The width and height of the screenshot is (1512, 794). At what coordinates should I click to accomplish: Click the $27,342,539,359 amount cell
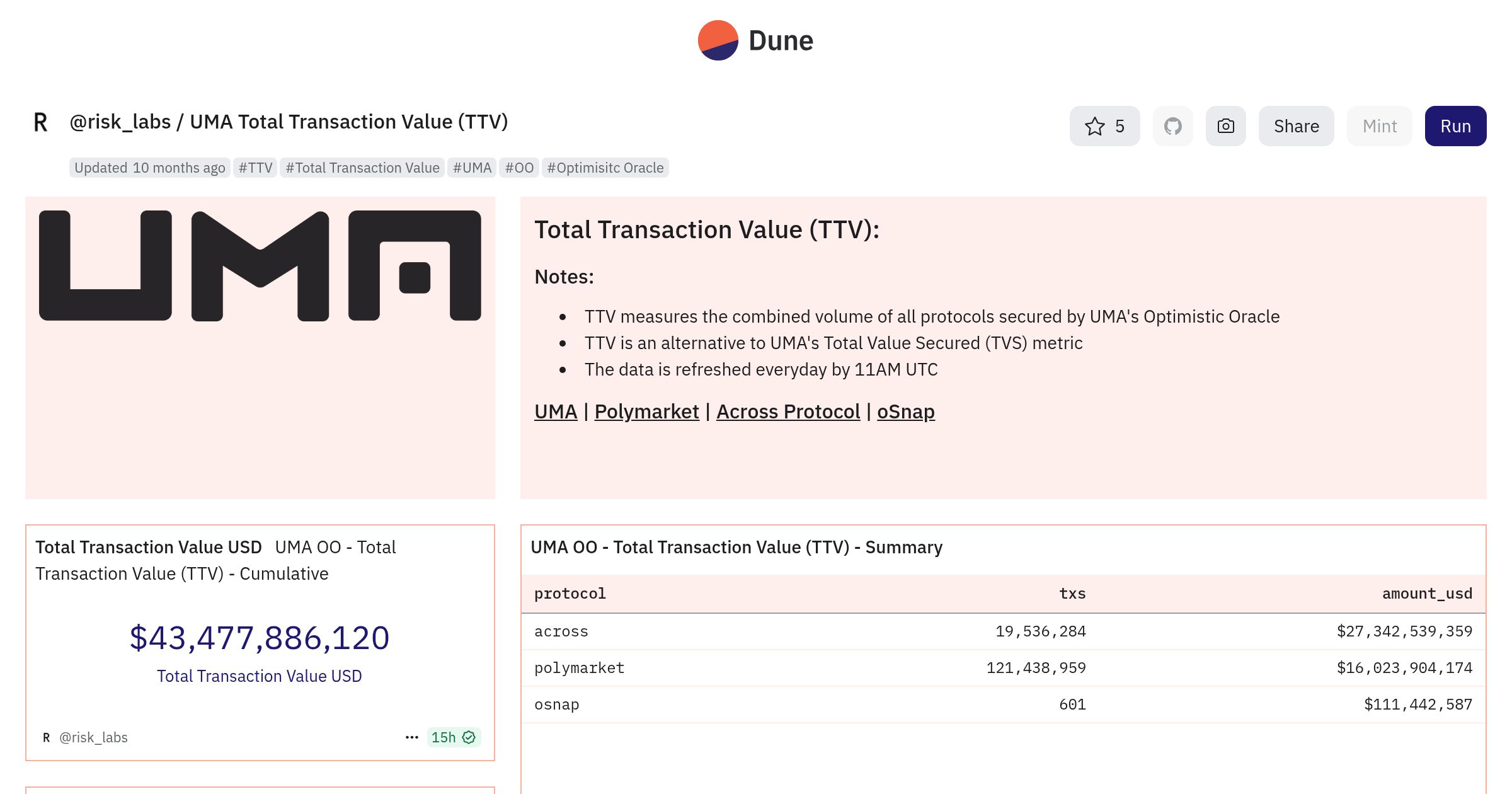pyautogui.click(x=1405, y=631)
